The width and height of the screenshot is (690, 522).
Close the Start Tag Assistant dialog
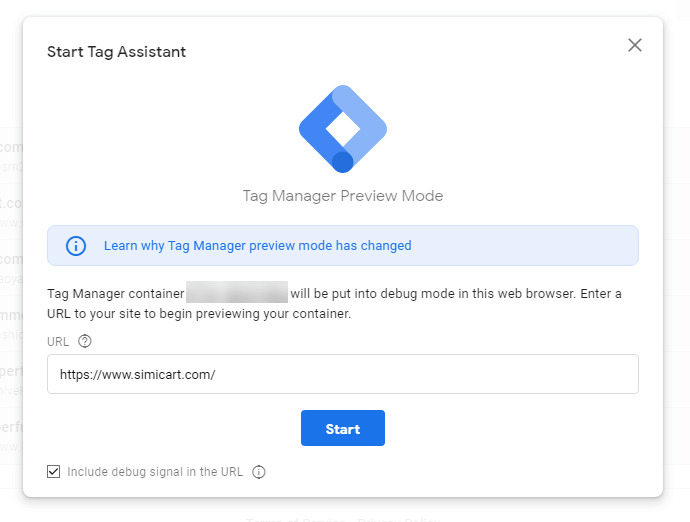tap(635, 45)
